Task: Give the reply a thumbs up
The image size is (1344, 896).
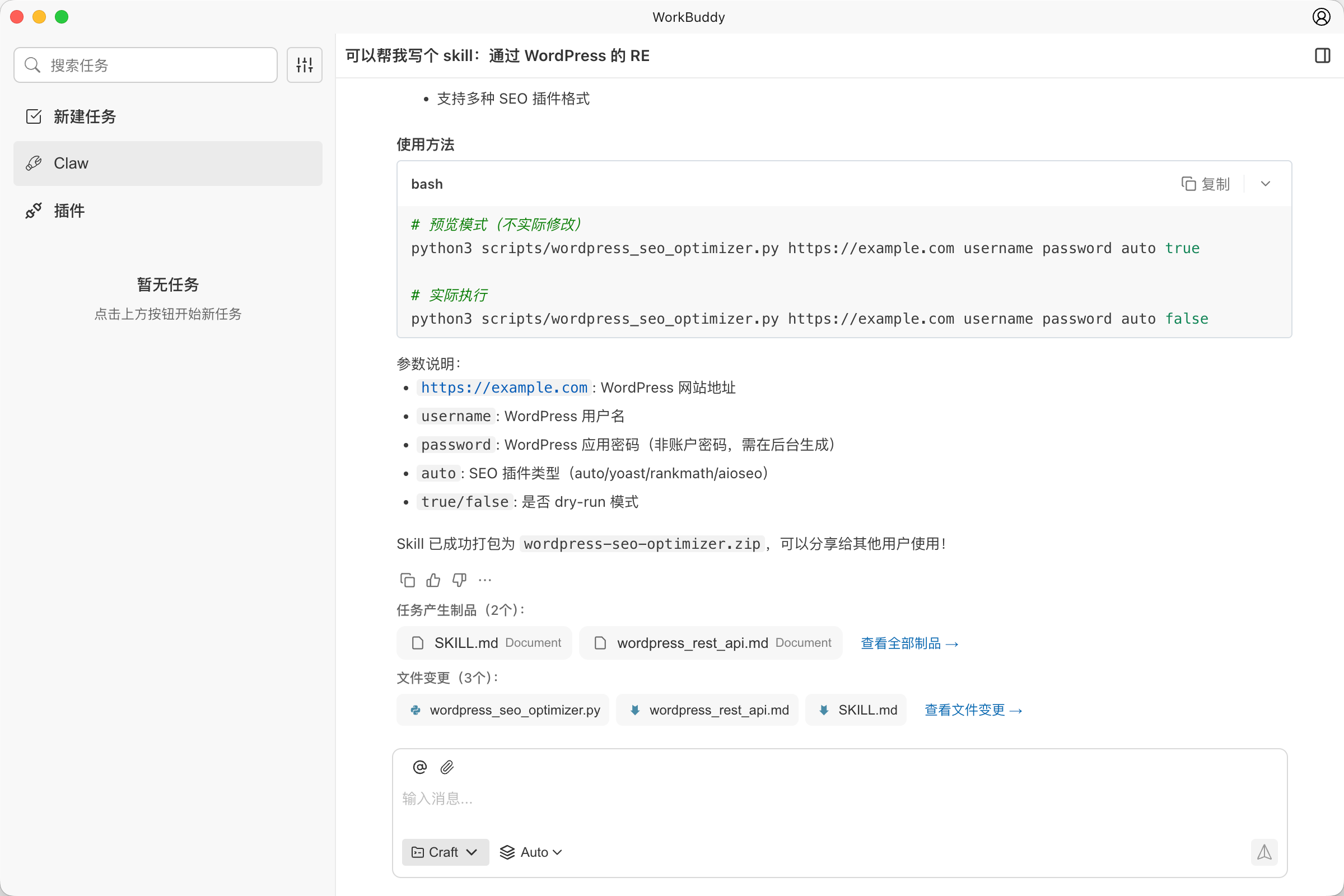Action: (433, 581)
